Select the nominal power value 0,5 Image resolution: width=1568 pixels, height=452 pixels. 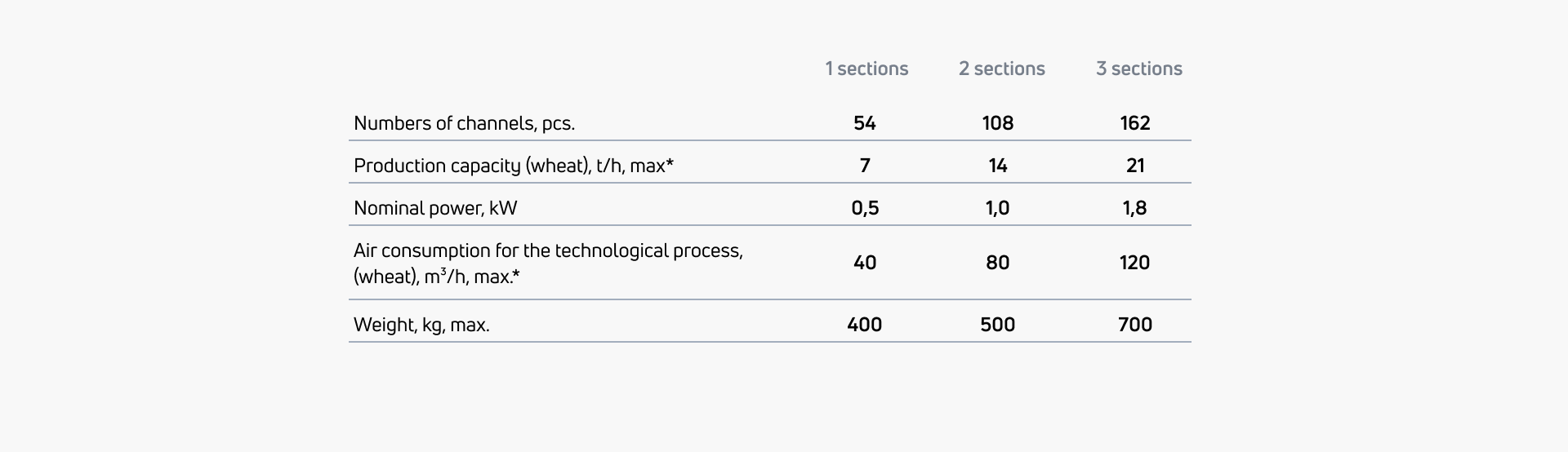point(865,208)
